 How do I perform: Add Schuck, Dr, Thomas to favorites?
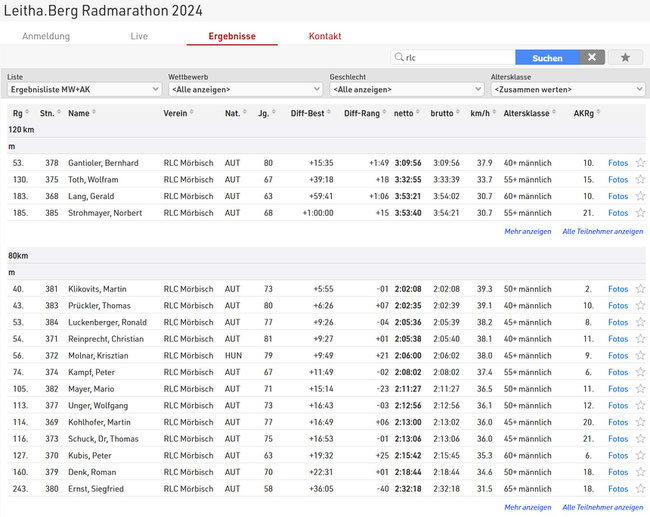click(x=640, y=439)
